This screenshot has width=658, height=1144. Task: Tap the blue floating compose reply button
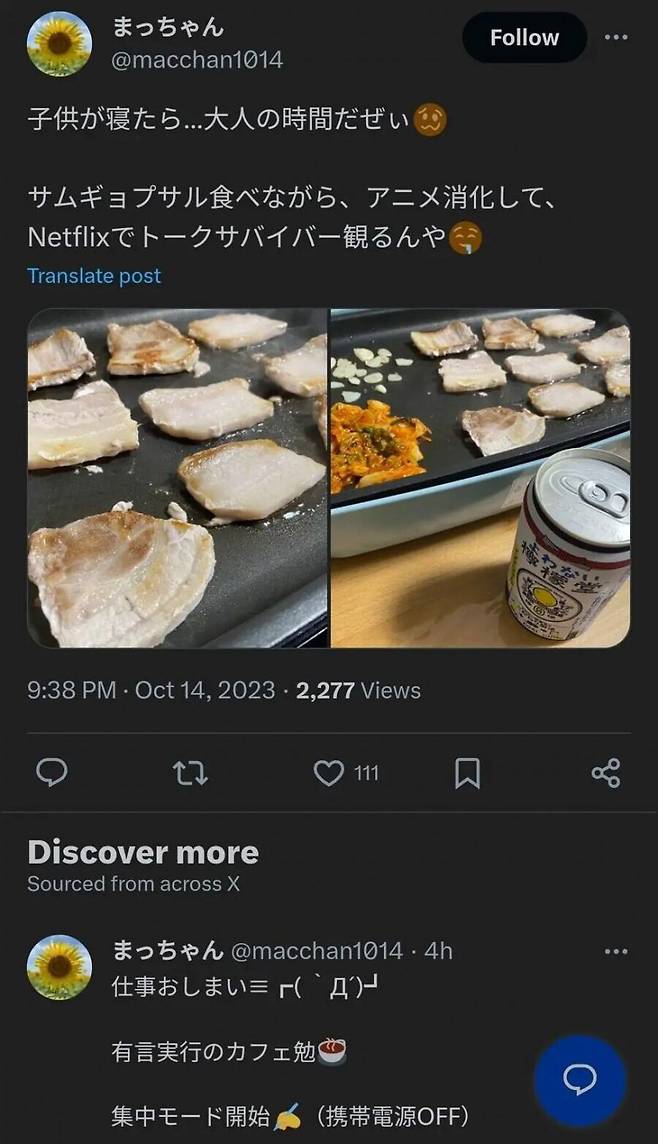[579, 1080]
